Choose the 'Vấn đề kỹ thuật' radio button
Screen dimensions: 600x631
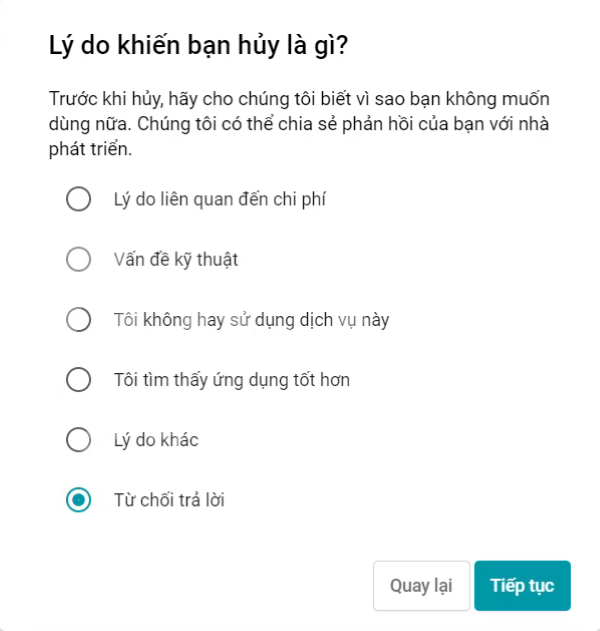click(x=79, y=259)
